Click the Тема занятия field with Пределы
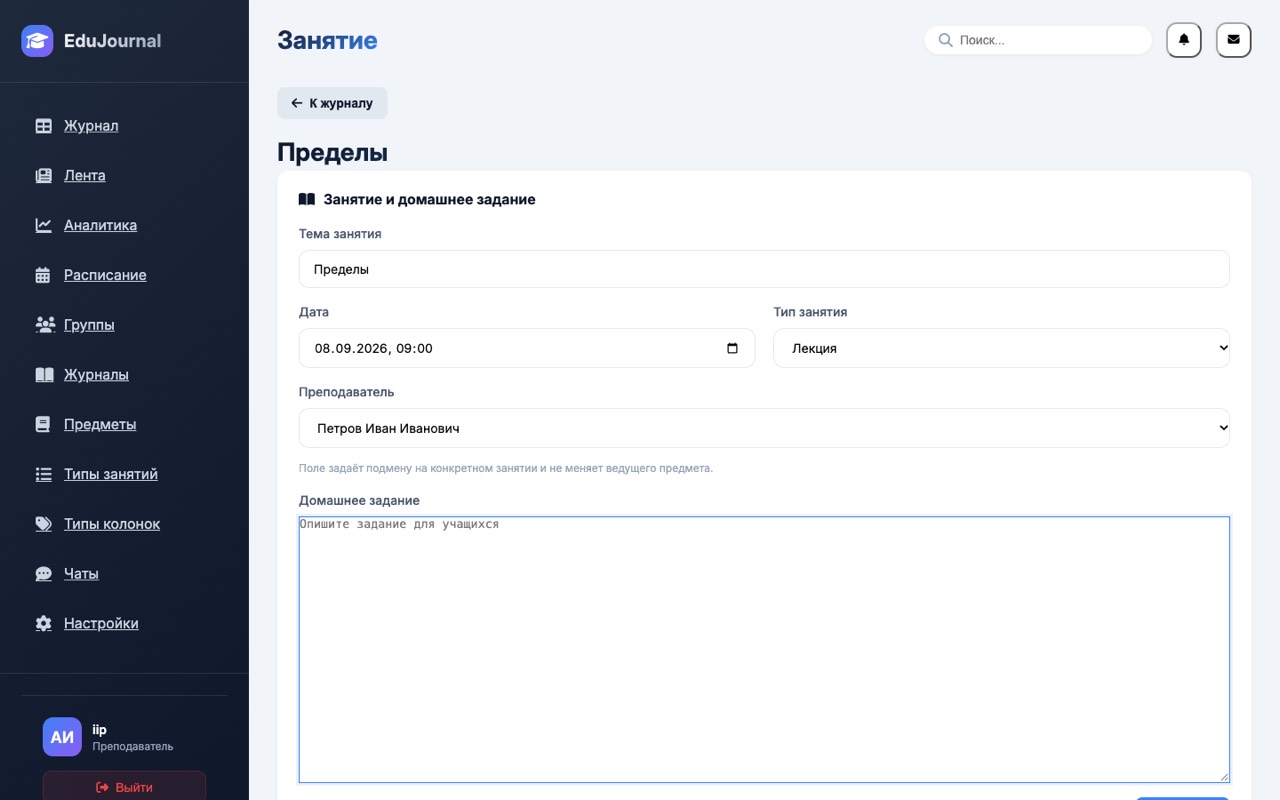This screenshot has width=1280, height=800. 764,269
